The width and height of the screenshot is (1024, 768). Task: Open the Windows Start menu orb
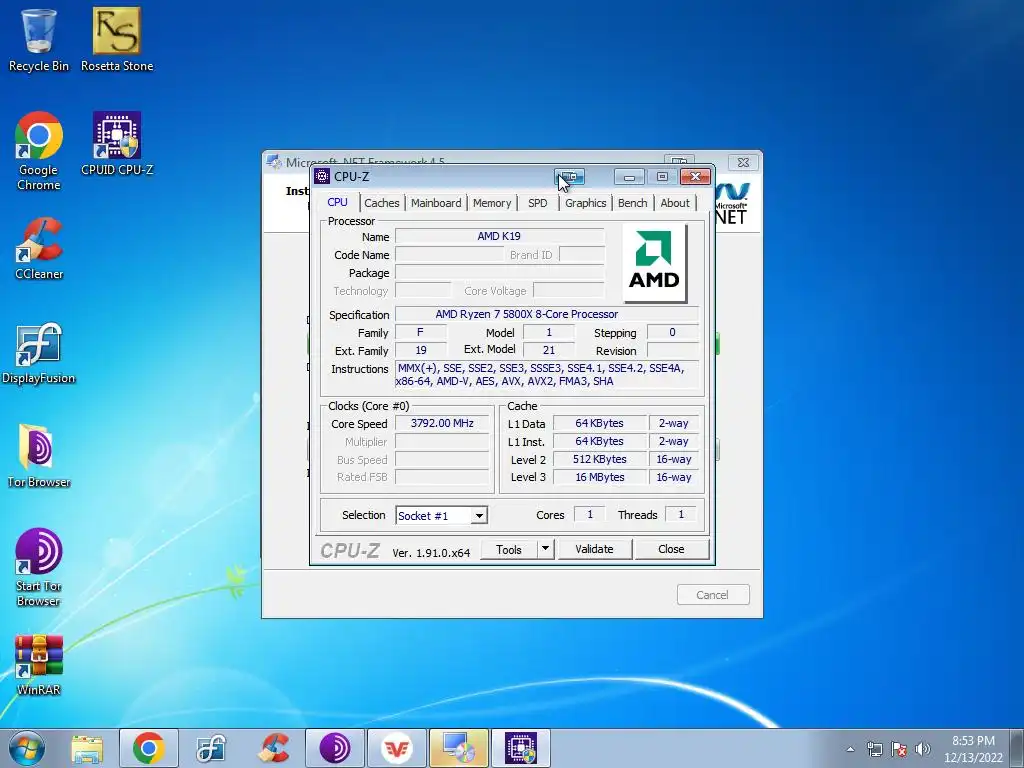tap(27, 748)
